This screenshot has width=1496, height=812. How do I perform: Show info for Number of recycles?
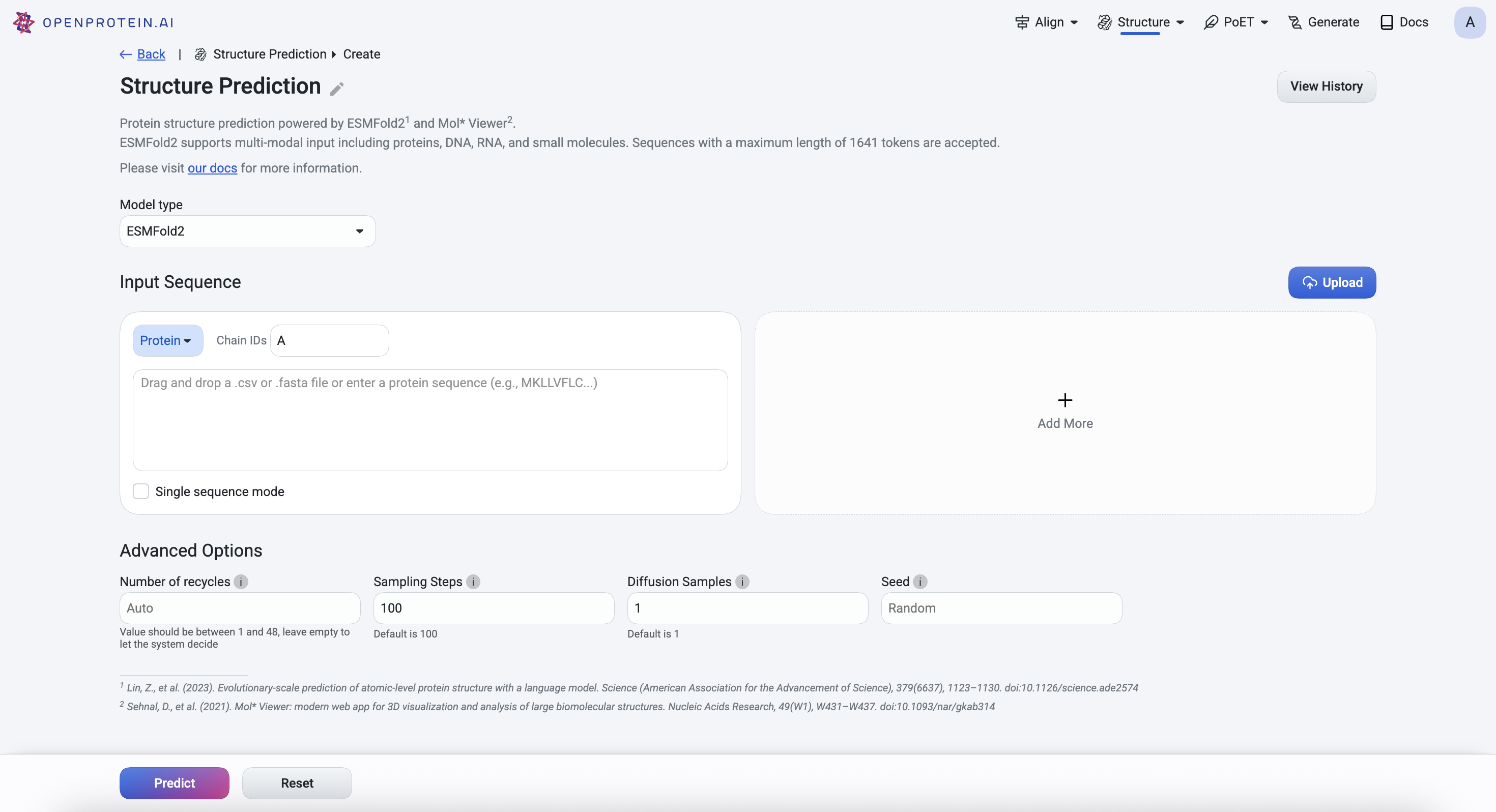[241, 582]
